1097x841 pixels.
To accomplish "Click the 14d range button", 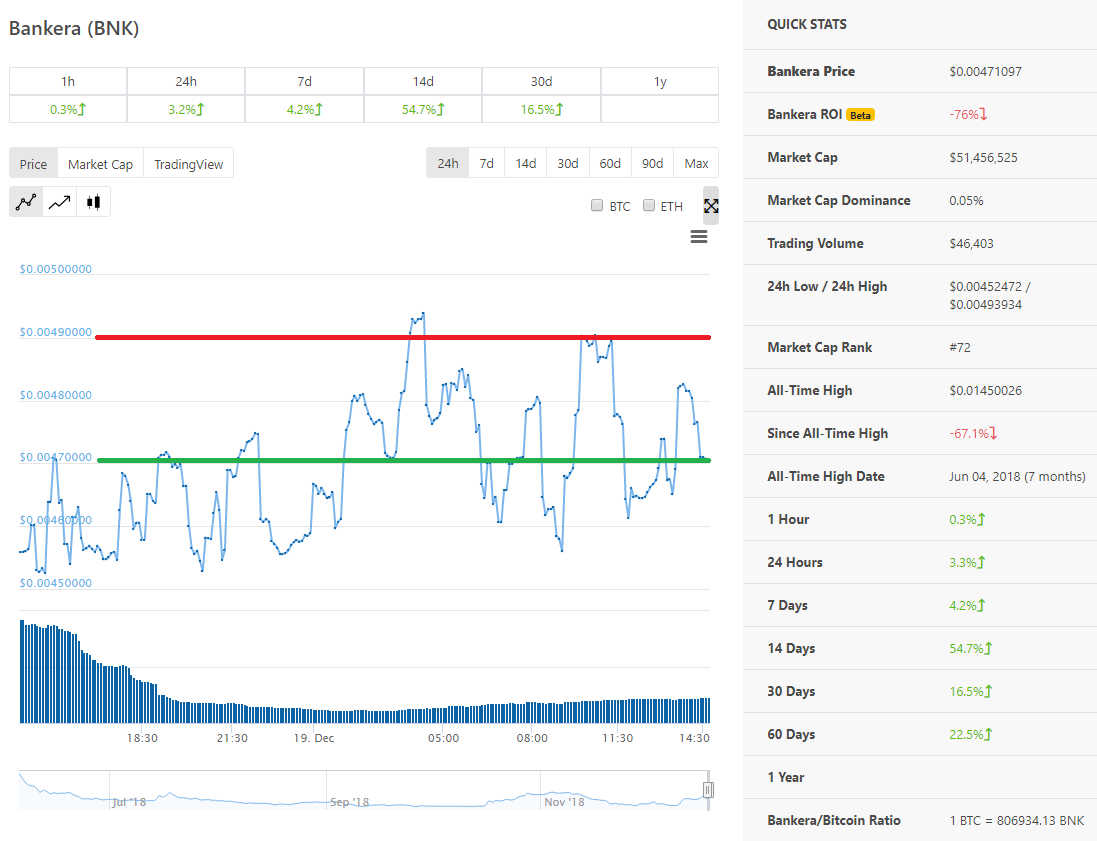I will pyautogui.click(x=525, y=163).
